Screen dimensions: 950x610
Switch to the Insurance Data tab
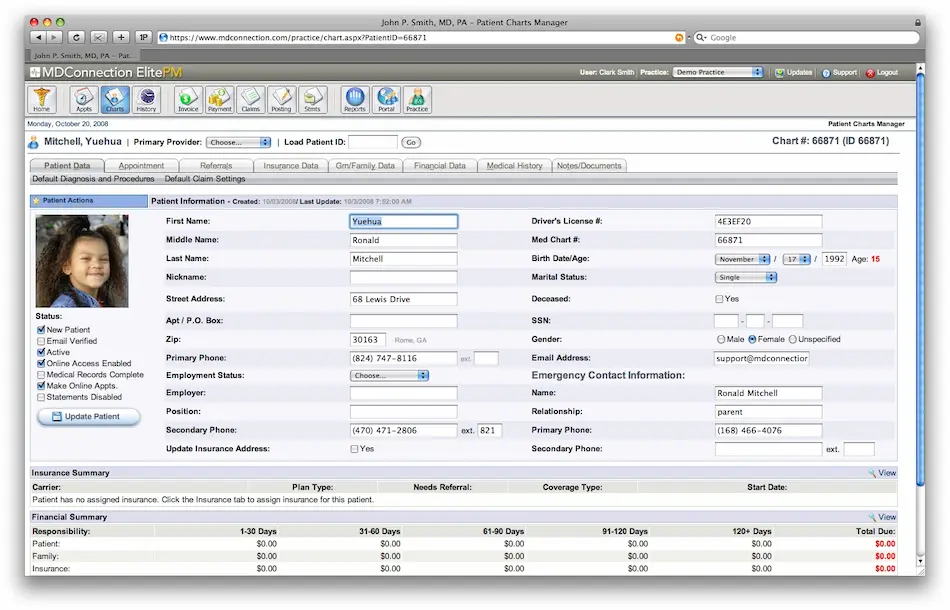[x=290, y=165]
